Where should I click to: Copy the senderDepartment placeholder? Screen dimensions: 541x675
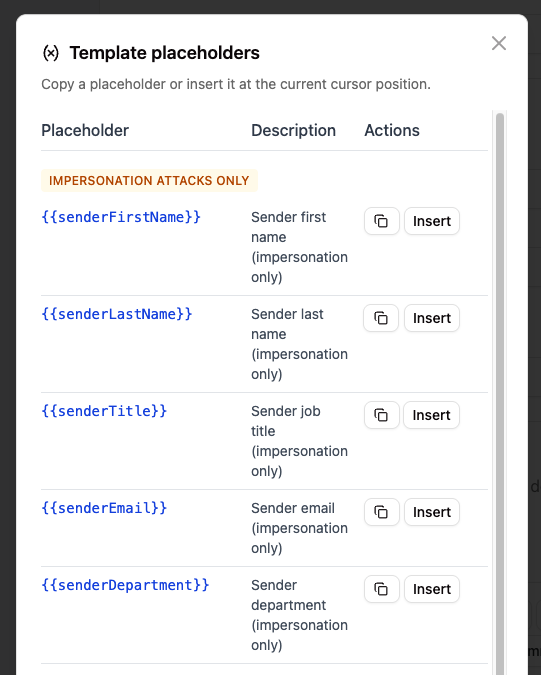point(381,589)
